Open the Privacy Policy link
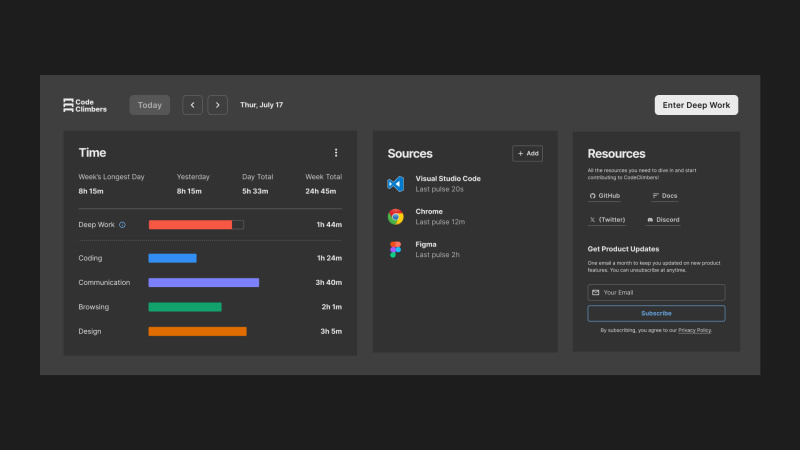 click(x=694, y=330)
